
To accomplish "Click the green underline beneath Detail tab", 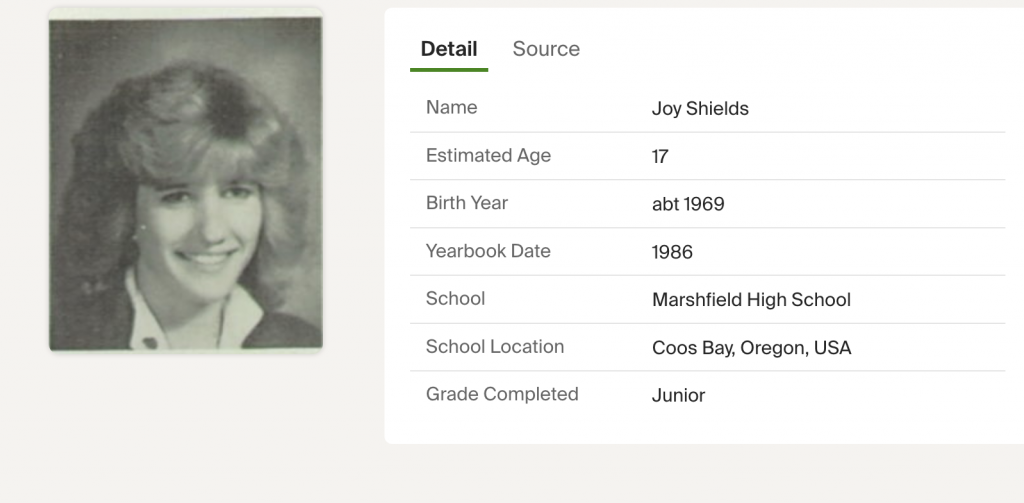I will [449, 70].
